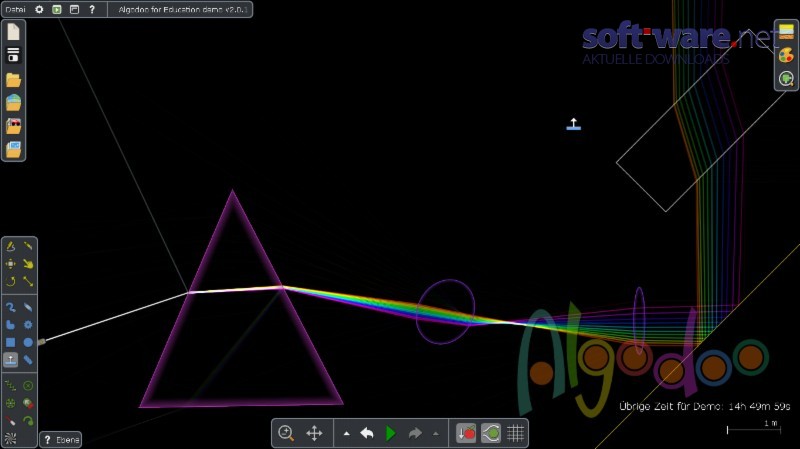Open the material menu at top right
The height and width of the screenshot is (449, 800).
pyautogui.click(x=786, y=32)
